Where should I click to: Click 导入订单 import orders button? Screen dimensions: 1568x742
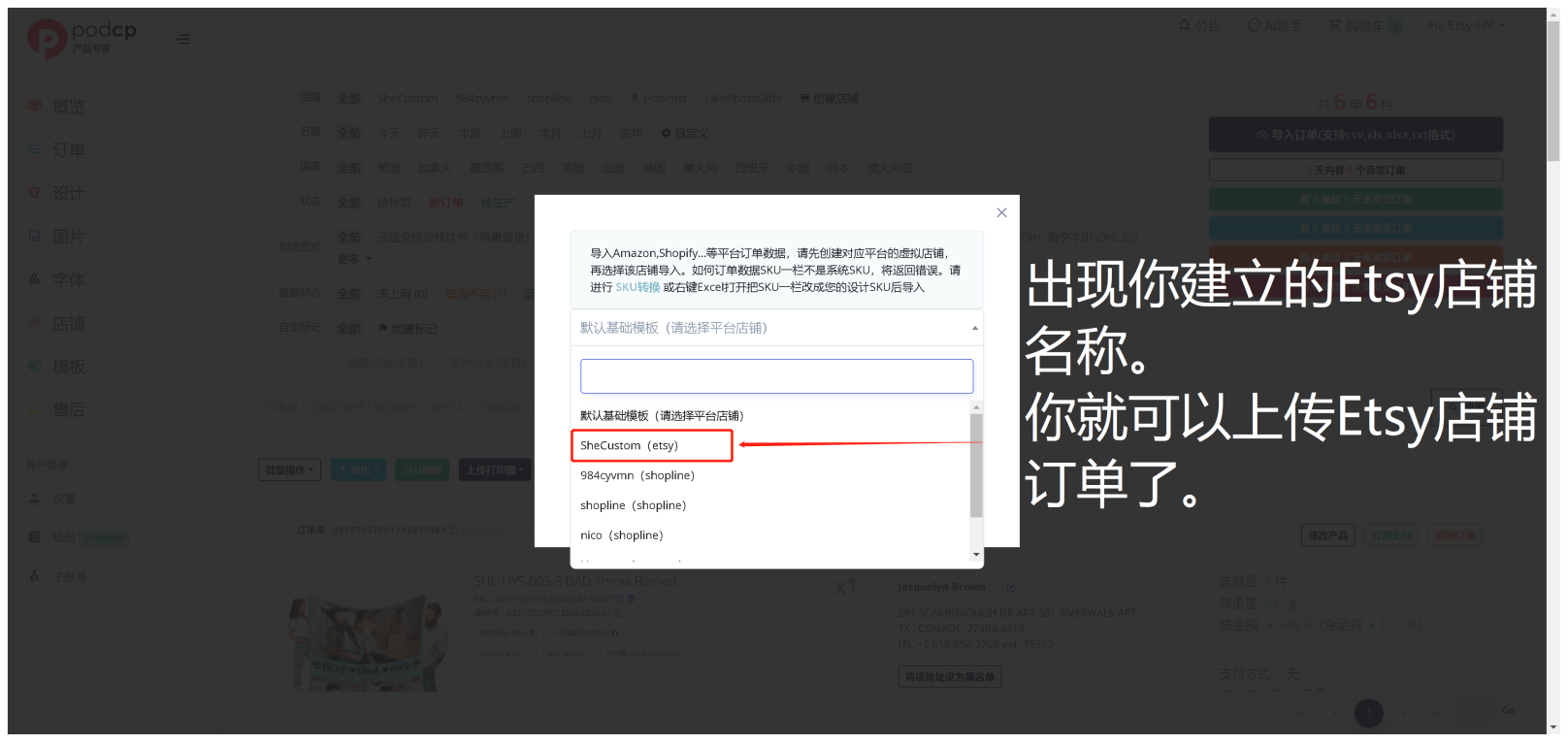pos(1356,135)
